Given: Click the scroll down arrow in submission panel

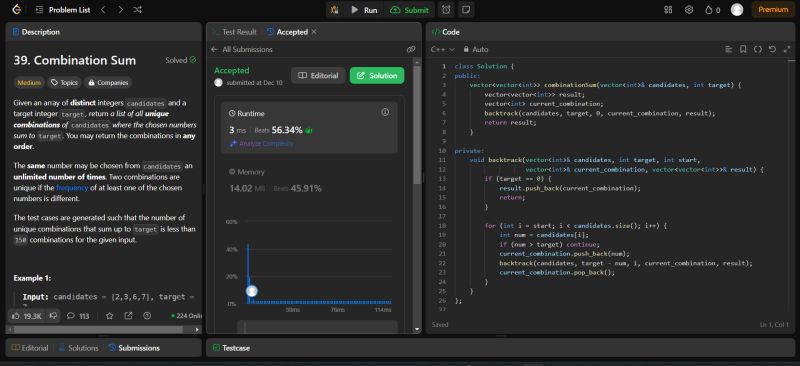Looking at the screenshot, I should (417, 330).
